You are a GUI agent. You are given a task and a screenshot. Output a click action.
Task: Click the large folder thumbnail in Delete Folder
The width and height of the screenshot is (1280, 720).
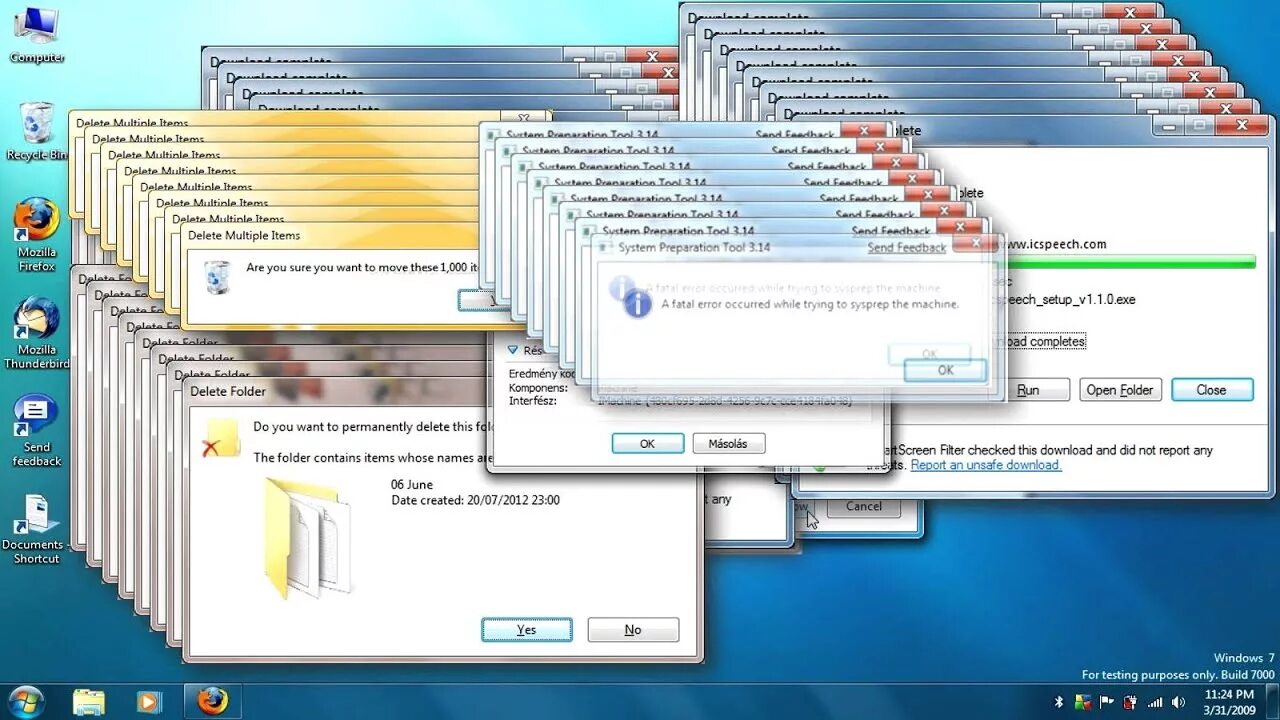click(308, 537)
